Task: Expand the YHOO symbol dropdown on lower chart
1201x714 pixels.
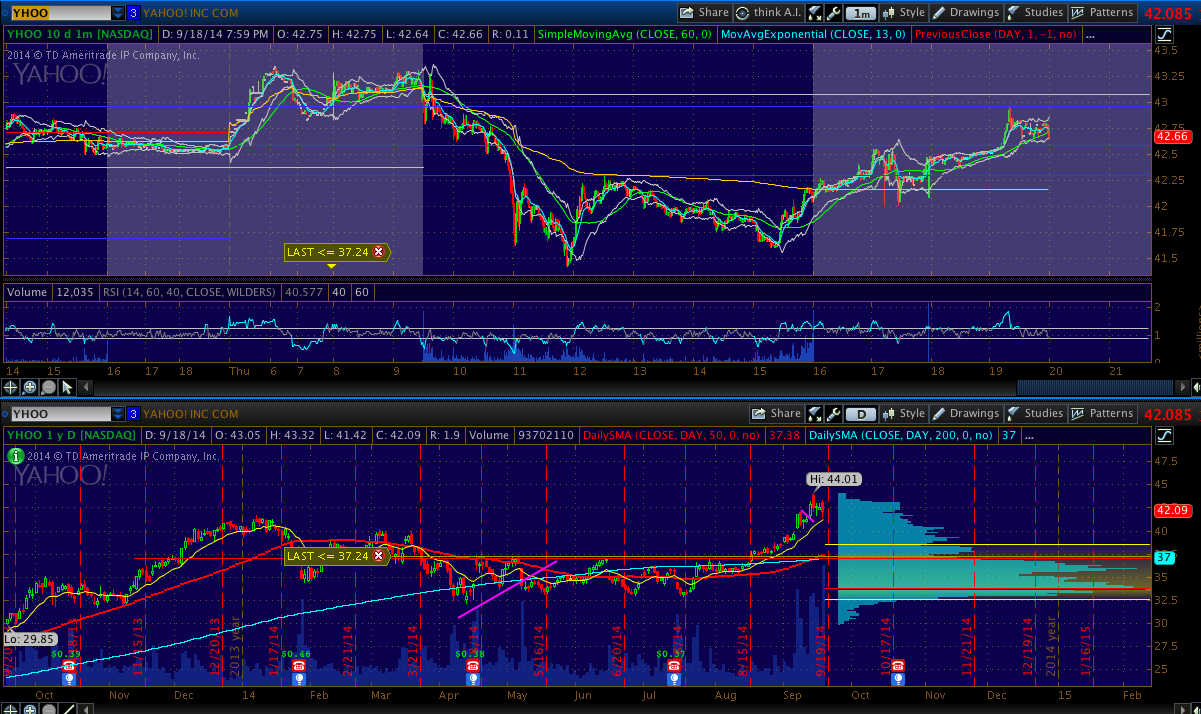Action: point(118,414)
